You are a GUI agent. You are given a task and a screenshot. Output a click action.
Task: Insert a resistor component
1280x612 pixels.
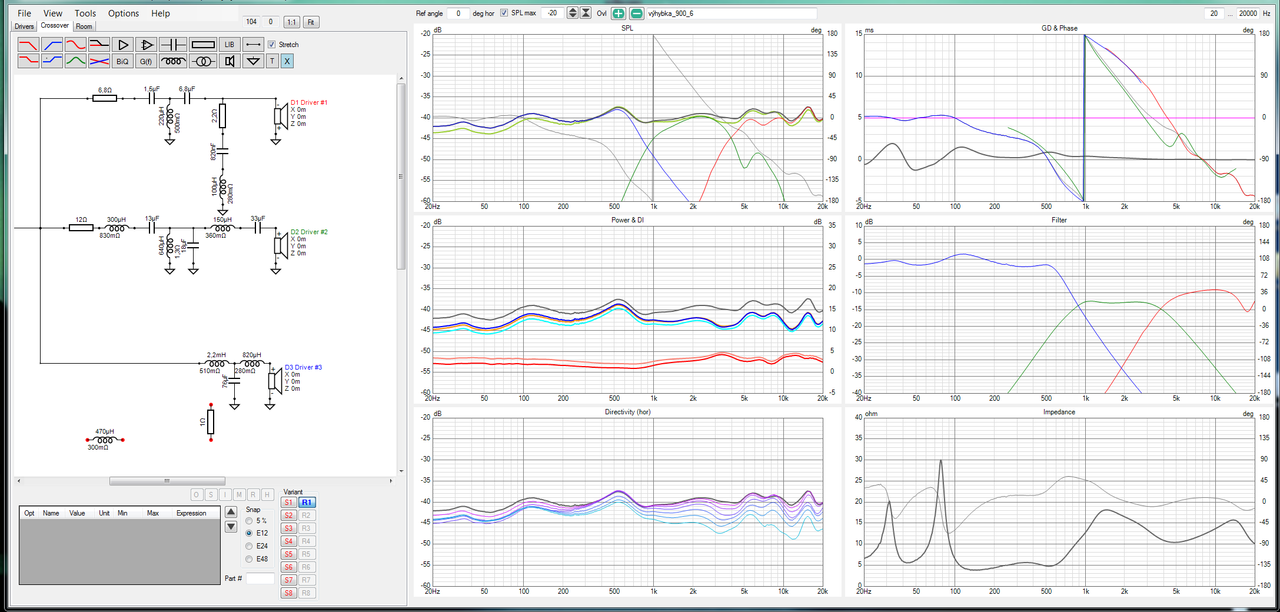coord(203,45)
